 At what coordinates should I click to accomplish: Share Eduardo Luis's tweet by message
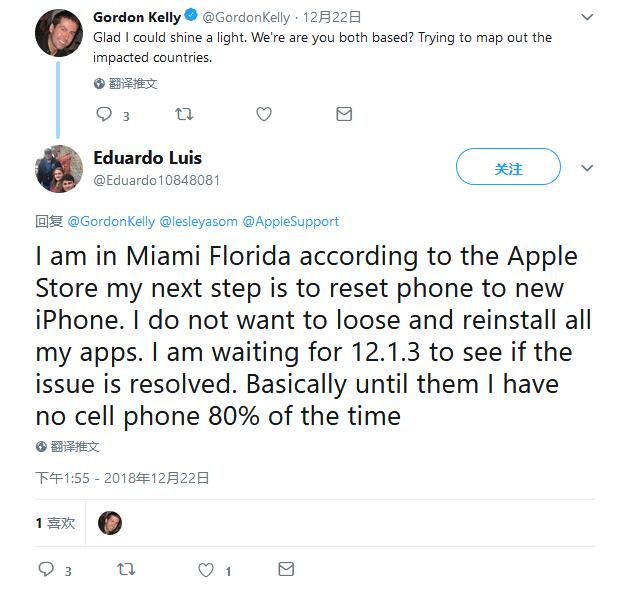286,570
